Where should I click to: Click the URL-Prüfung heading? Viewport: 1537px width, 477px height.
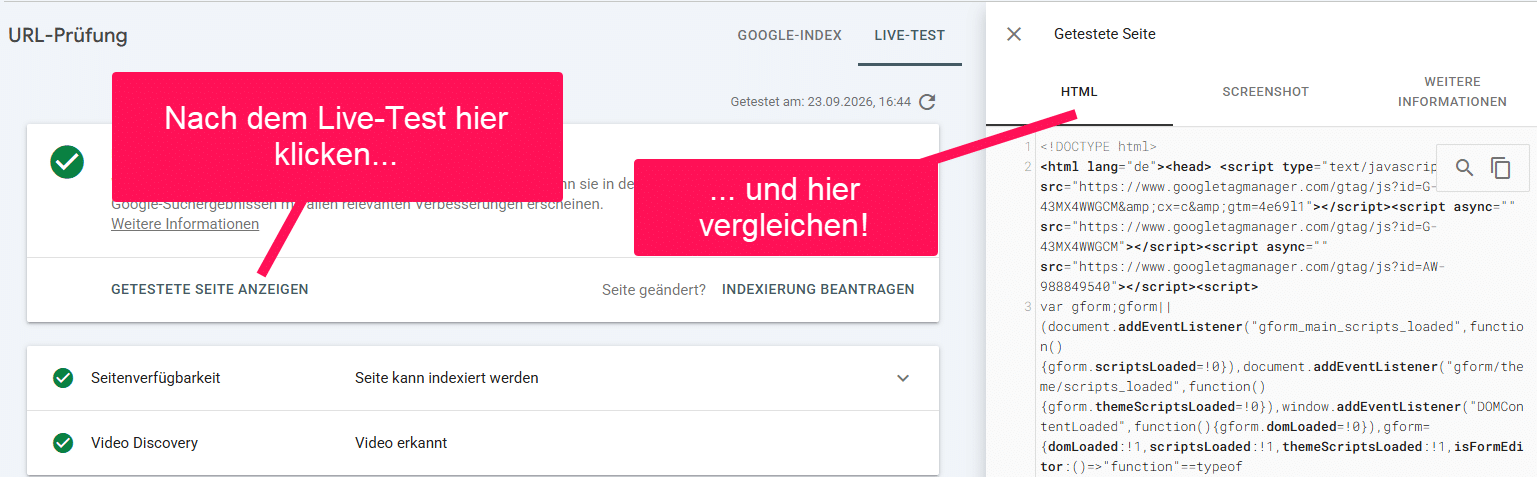coord(68,36)
